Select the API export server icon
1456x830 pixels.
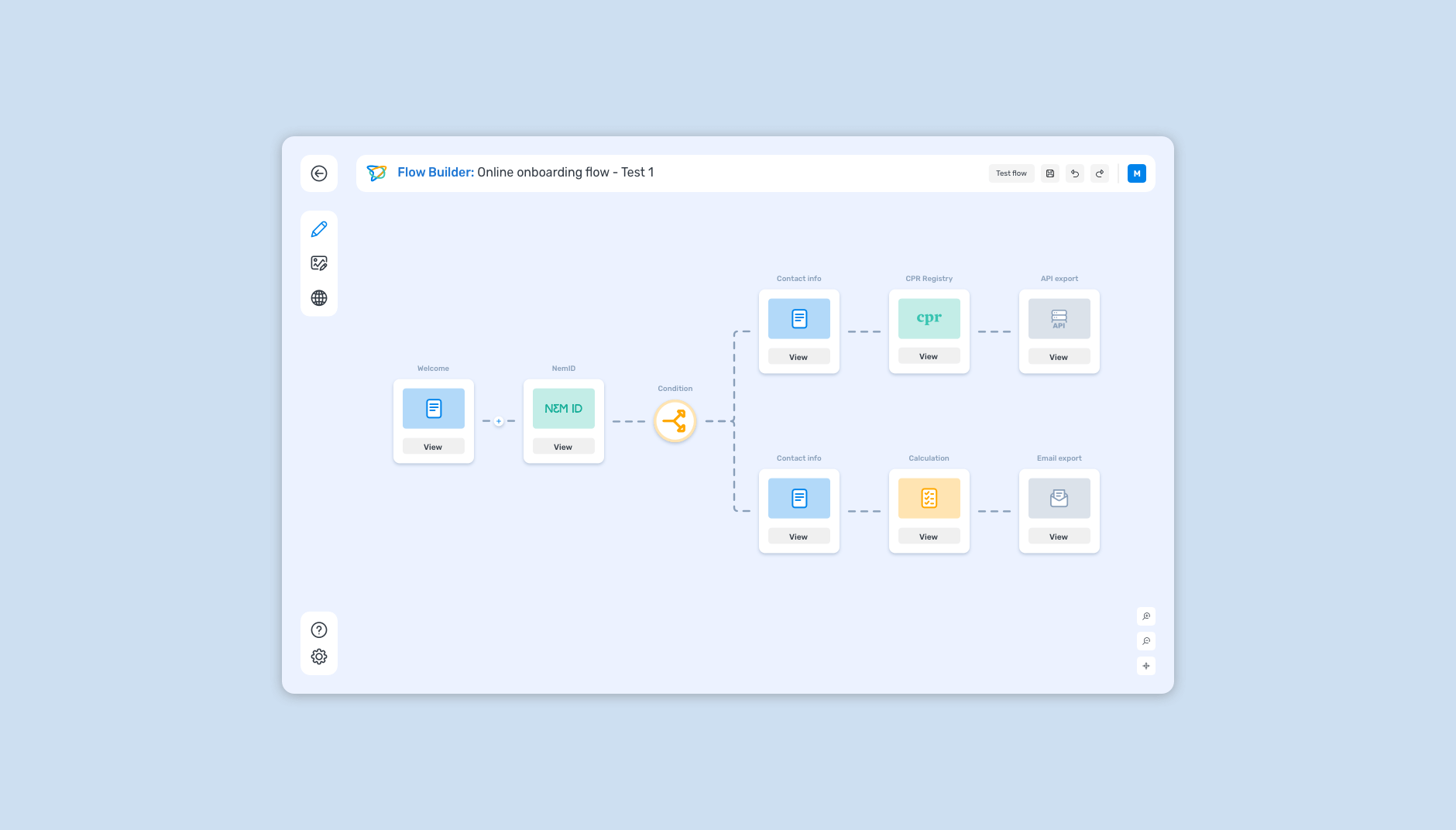tap(1059, 319)
